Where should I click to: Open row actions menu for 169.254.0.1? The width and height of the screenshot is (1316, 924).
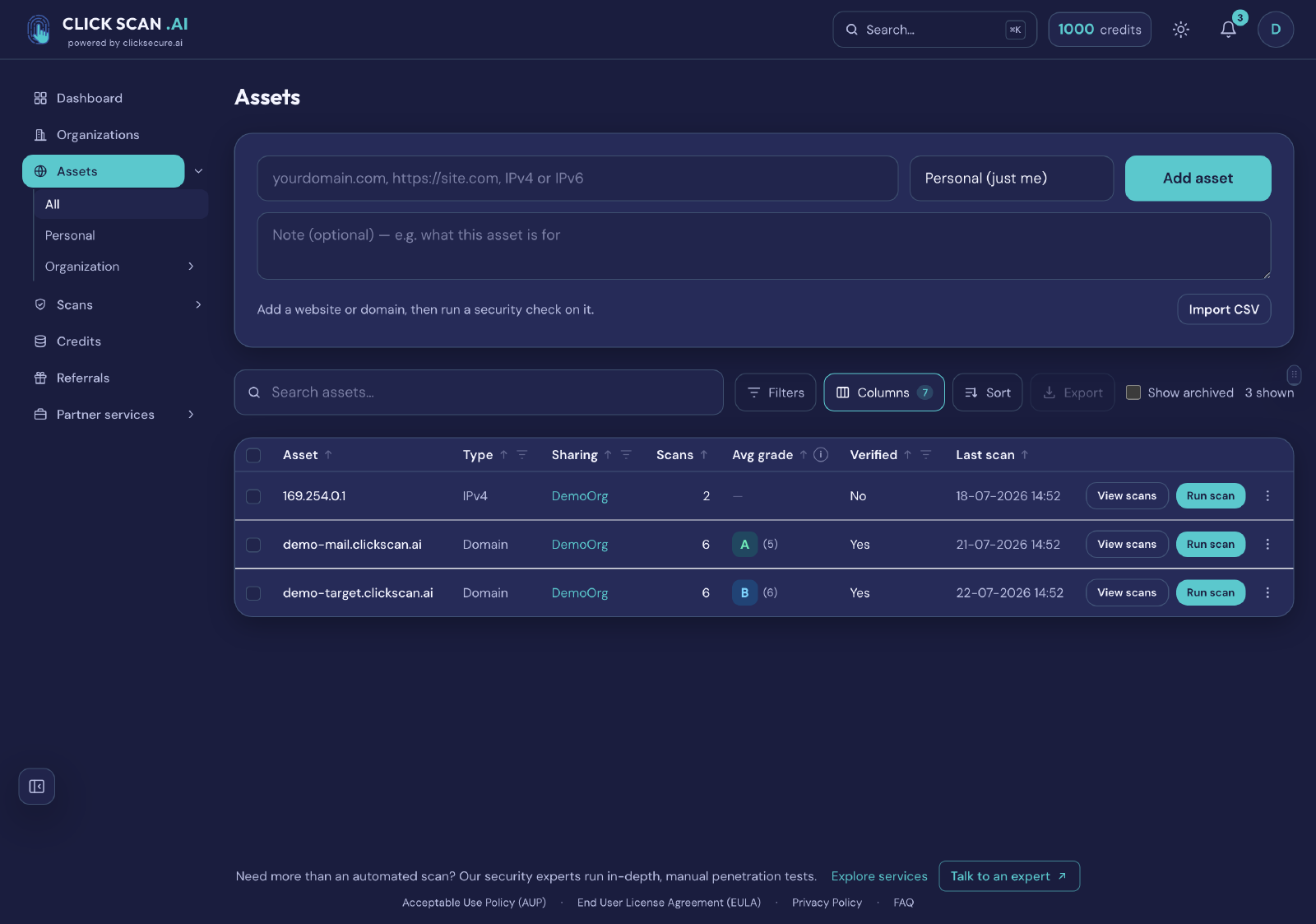1267,496
